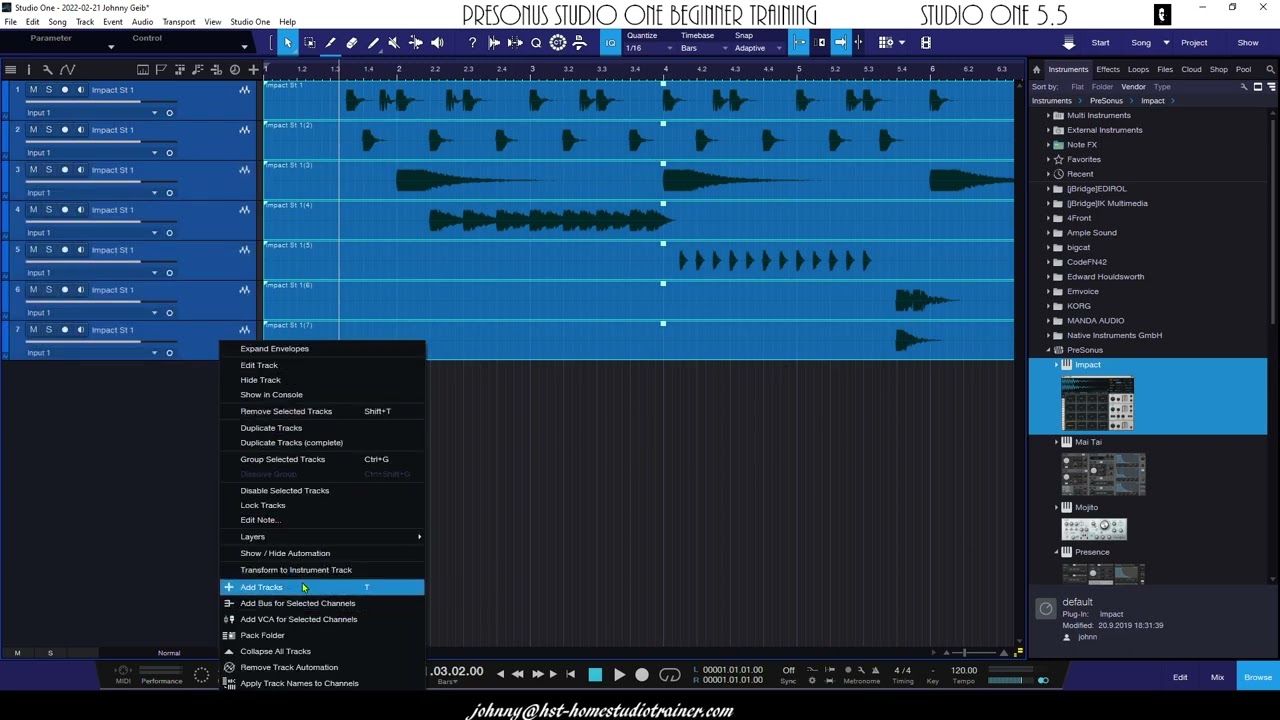Click the Play transport button

619,675
